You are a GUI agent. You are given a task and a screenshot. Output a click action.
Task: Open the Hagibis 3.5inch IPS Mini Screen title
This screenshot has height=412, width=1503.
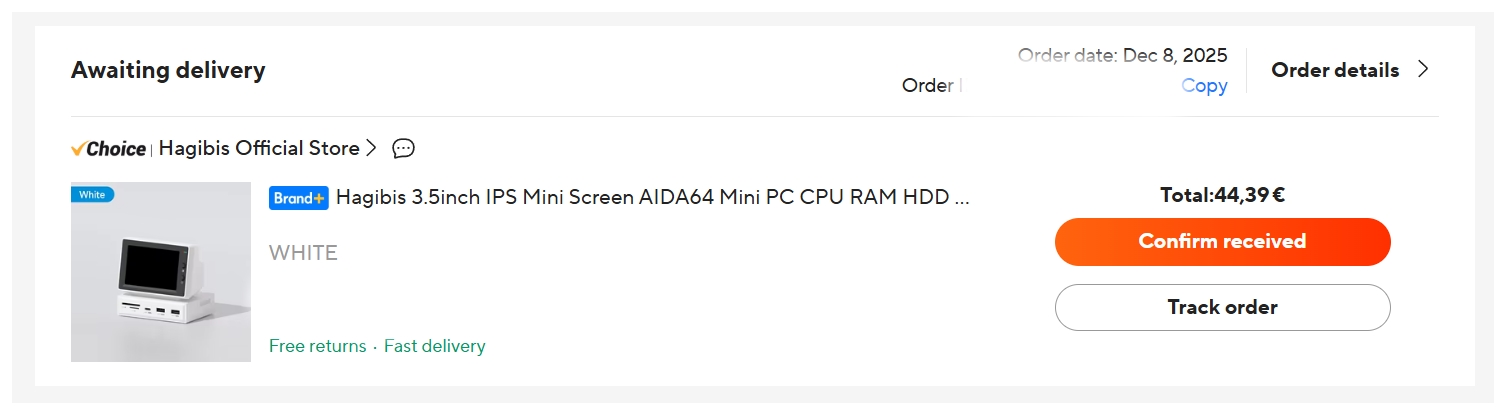click(653, 198)
